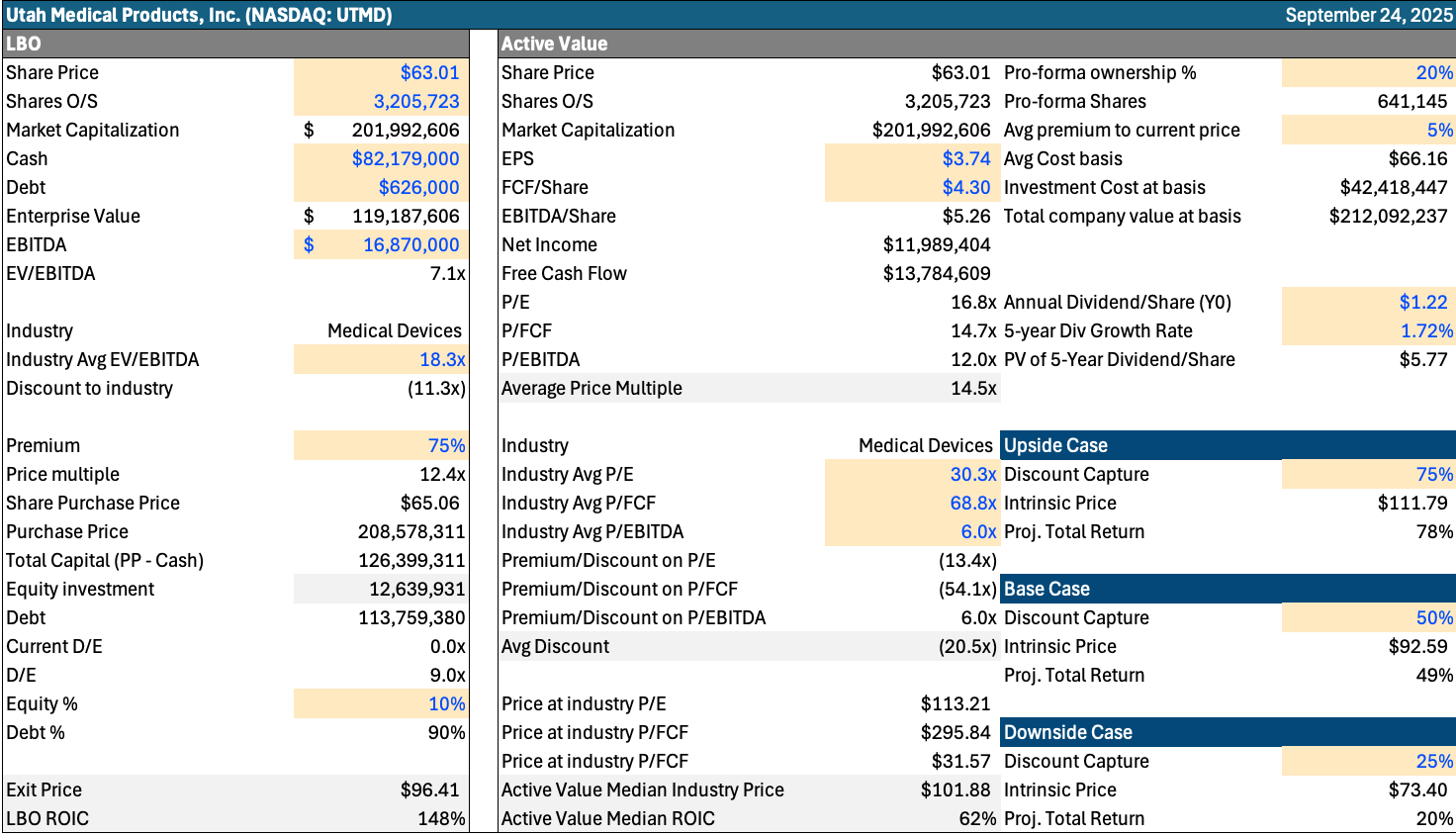Select the "LBO" section header

(235, 44)
